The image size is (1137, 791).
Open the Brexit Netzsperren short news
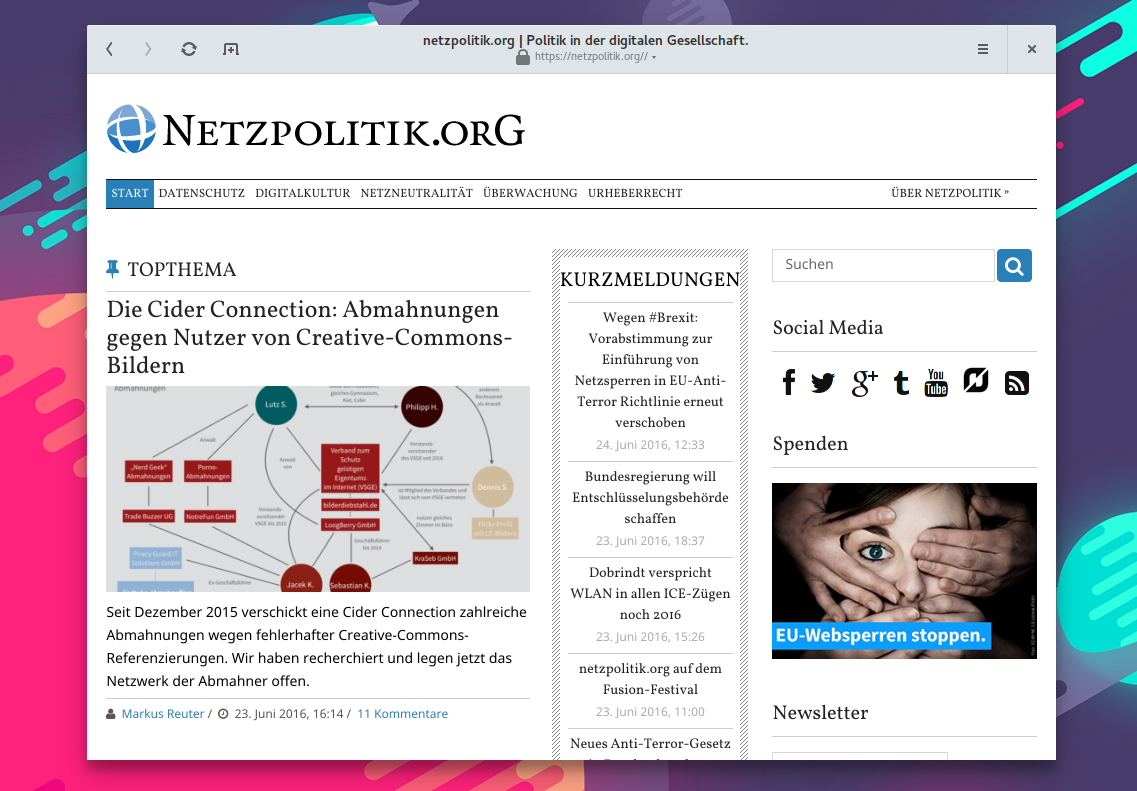tap(650, 370)
